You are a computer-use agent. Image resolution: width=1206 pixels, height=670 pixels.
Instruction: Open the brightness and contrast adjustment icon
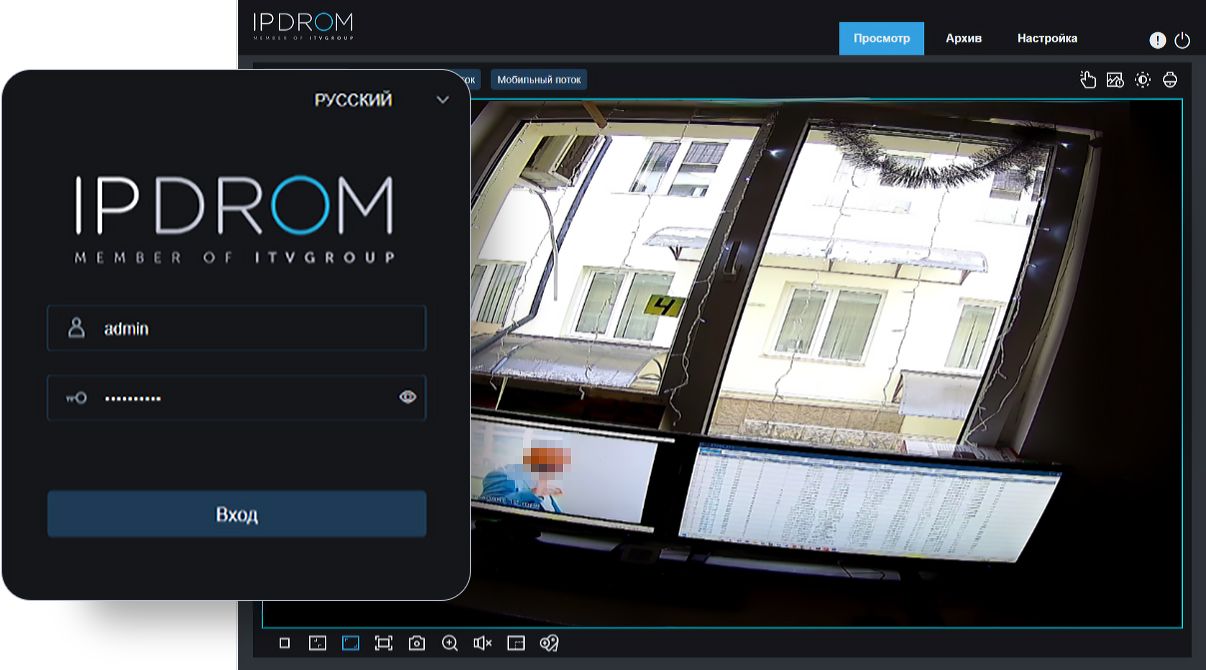tap(1143, 80)
